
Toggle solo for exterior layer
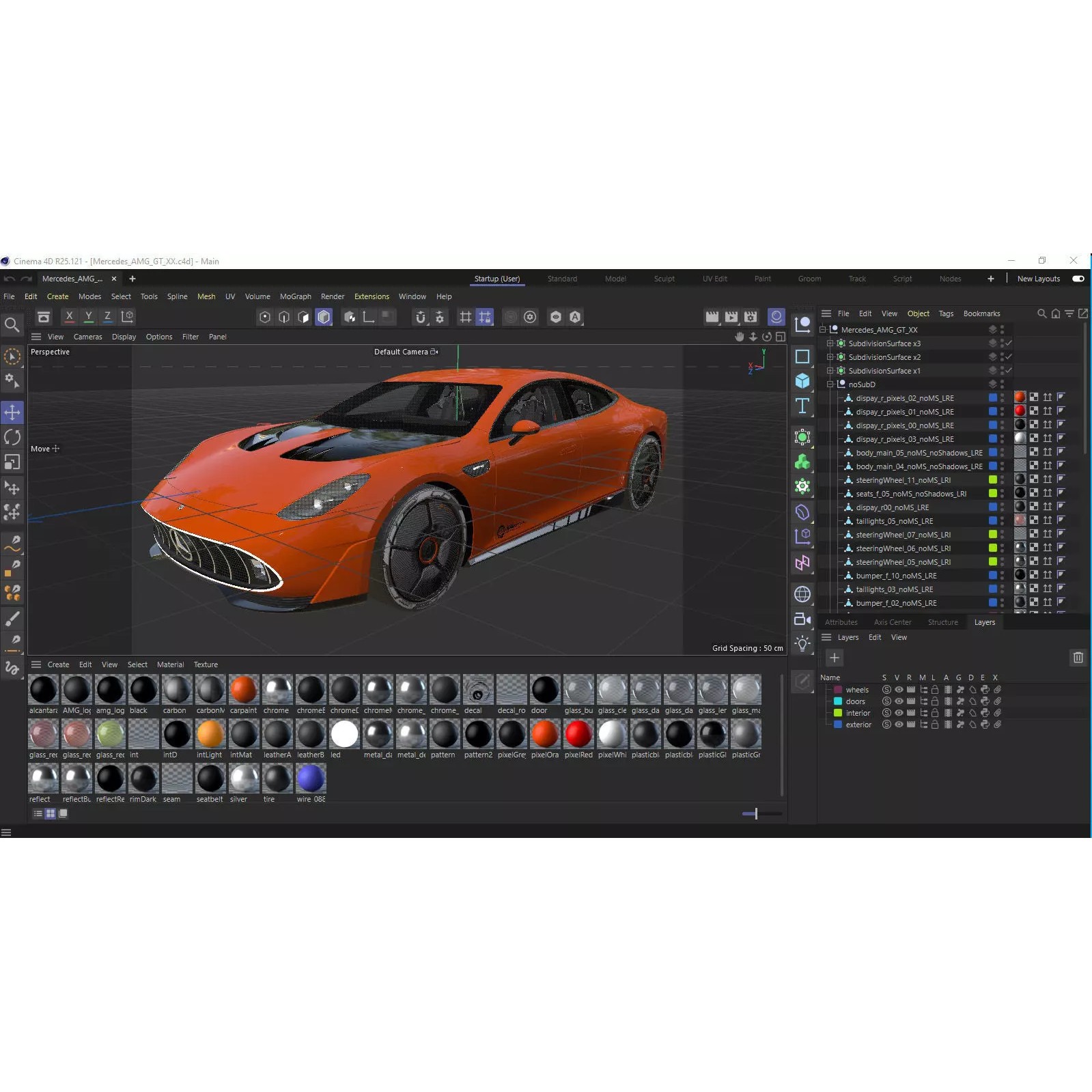(x=886, y=725)
